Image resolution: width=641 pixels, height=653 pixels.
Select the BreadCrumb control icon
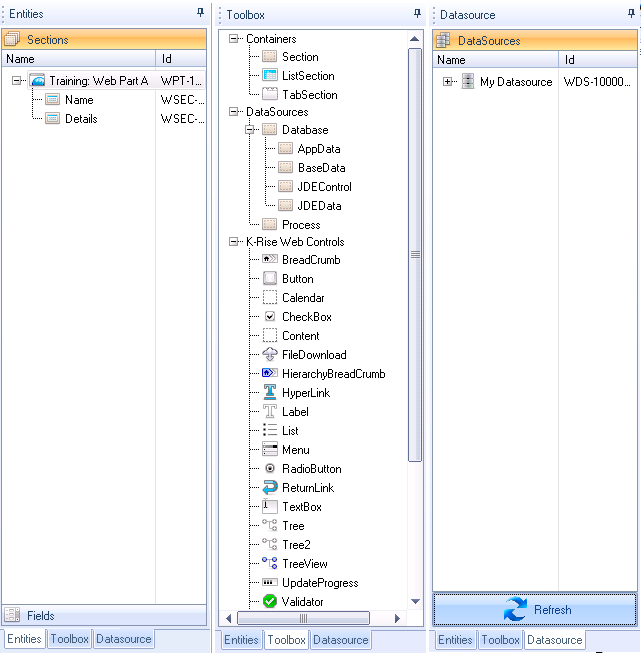coord(269,259)
